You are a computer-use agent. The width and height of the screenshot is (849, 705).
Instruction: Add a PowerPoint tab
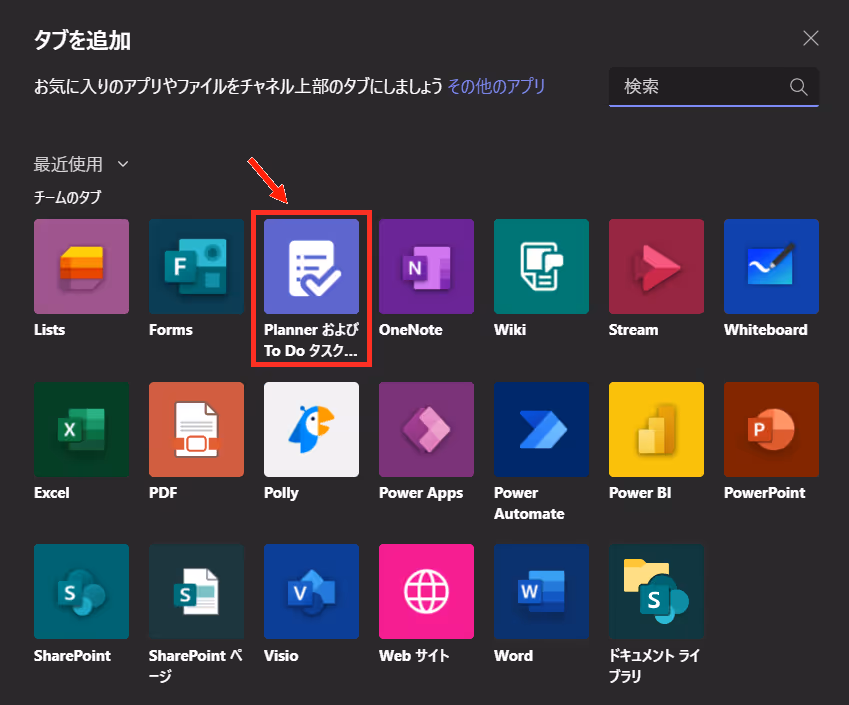click(x=771, y=429)
